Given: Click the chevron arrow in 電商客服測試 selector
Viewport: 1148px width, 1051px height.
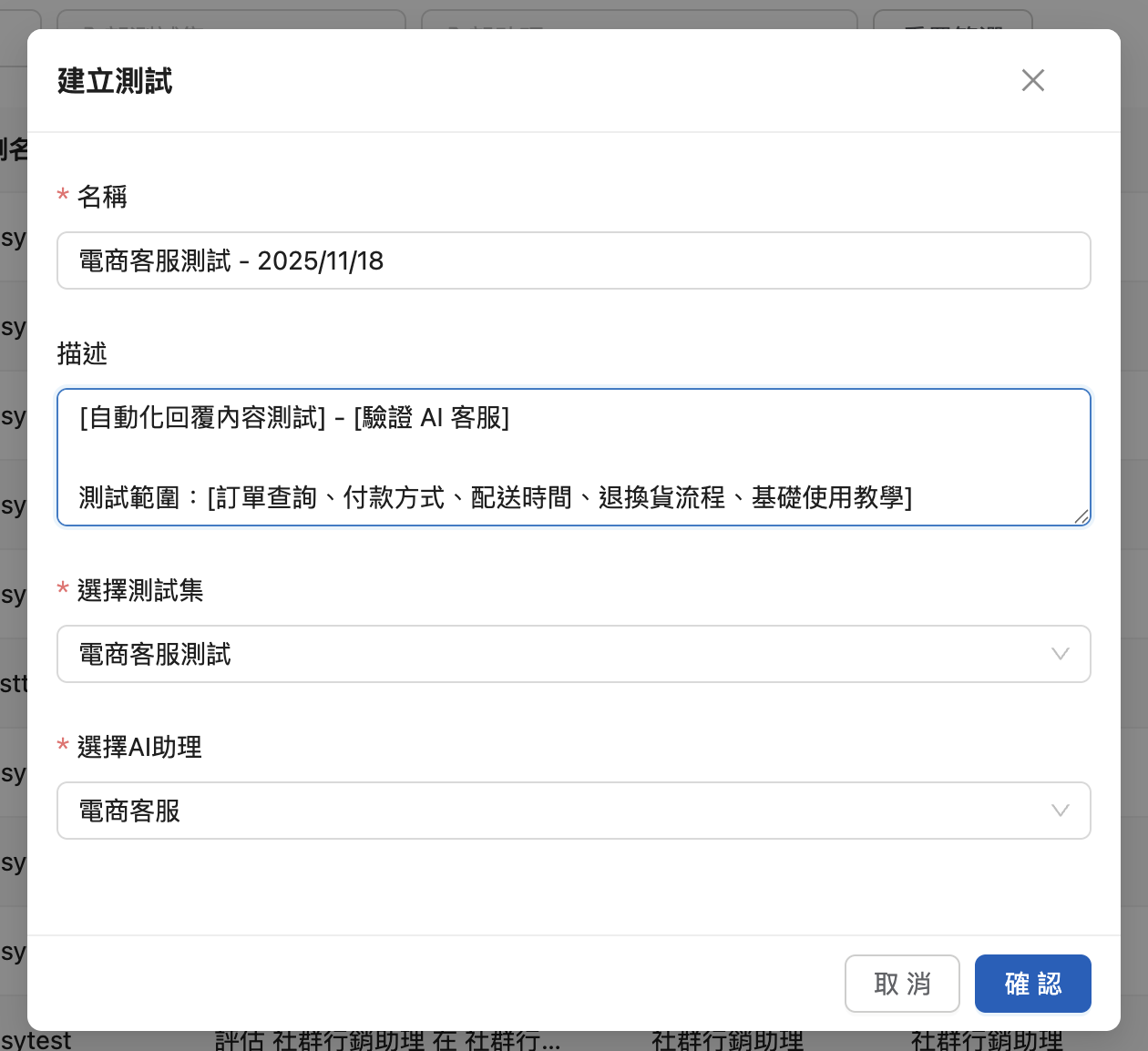Looking at the screenshot, I should (1060, 654).
